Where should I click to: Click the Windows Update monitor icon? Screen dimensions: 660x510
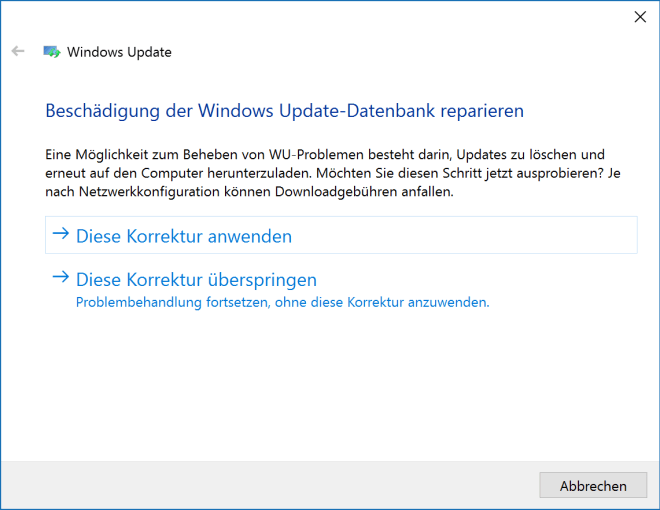click(52, 52)
